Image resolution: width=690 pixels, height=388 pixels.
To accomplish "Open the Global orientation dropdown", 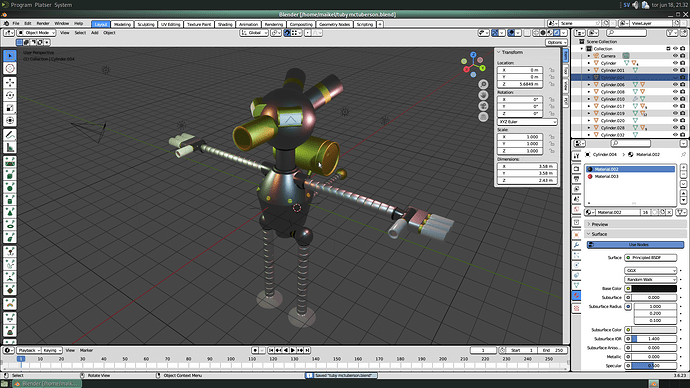I will click(254, 33).
